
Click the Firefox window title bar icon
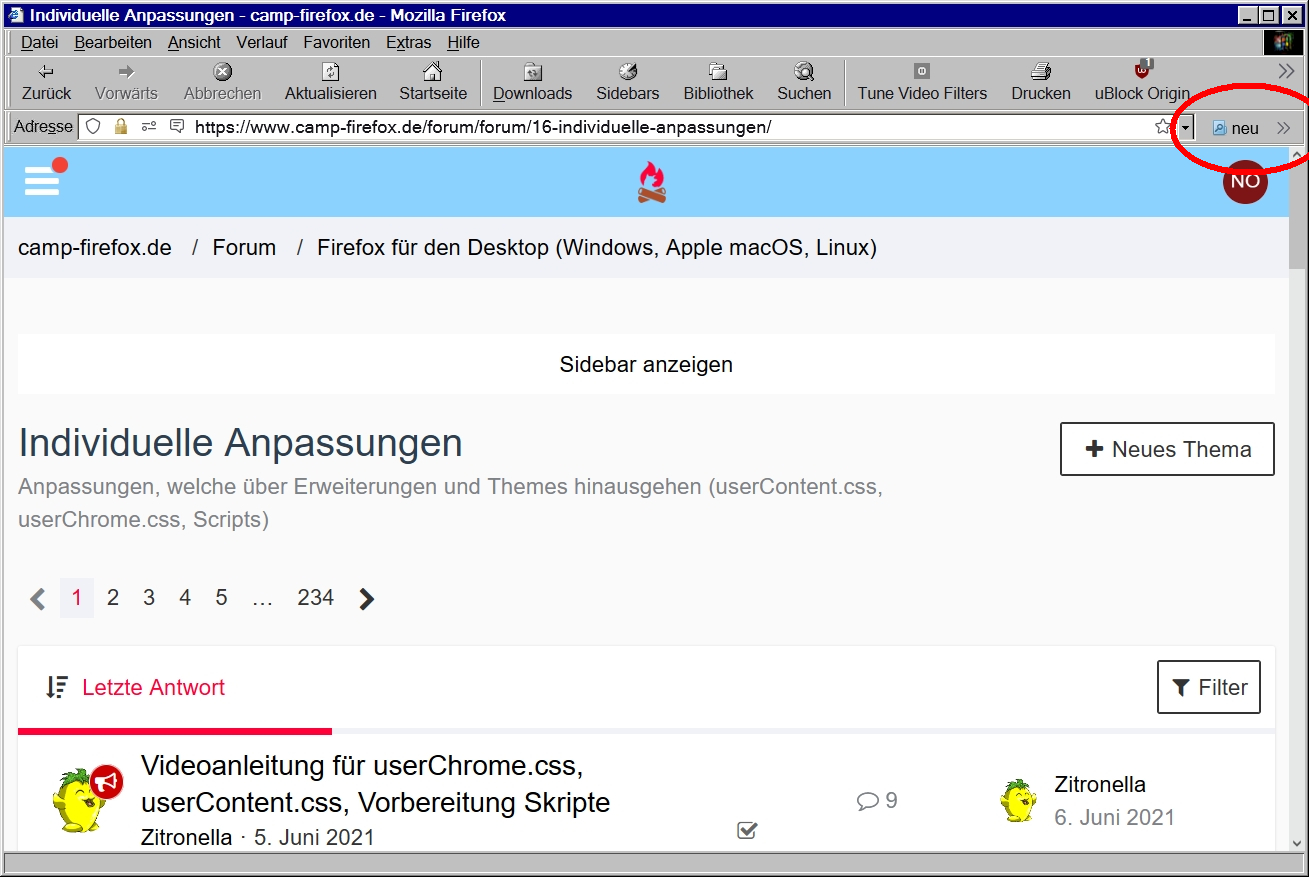tap(17, 15)
